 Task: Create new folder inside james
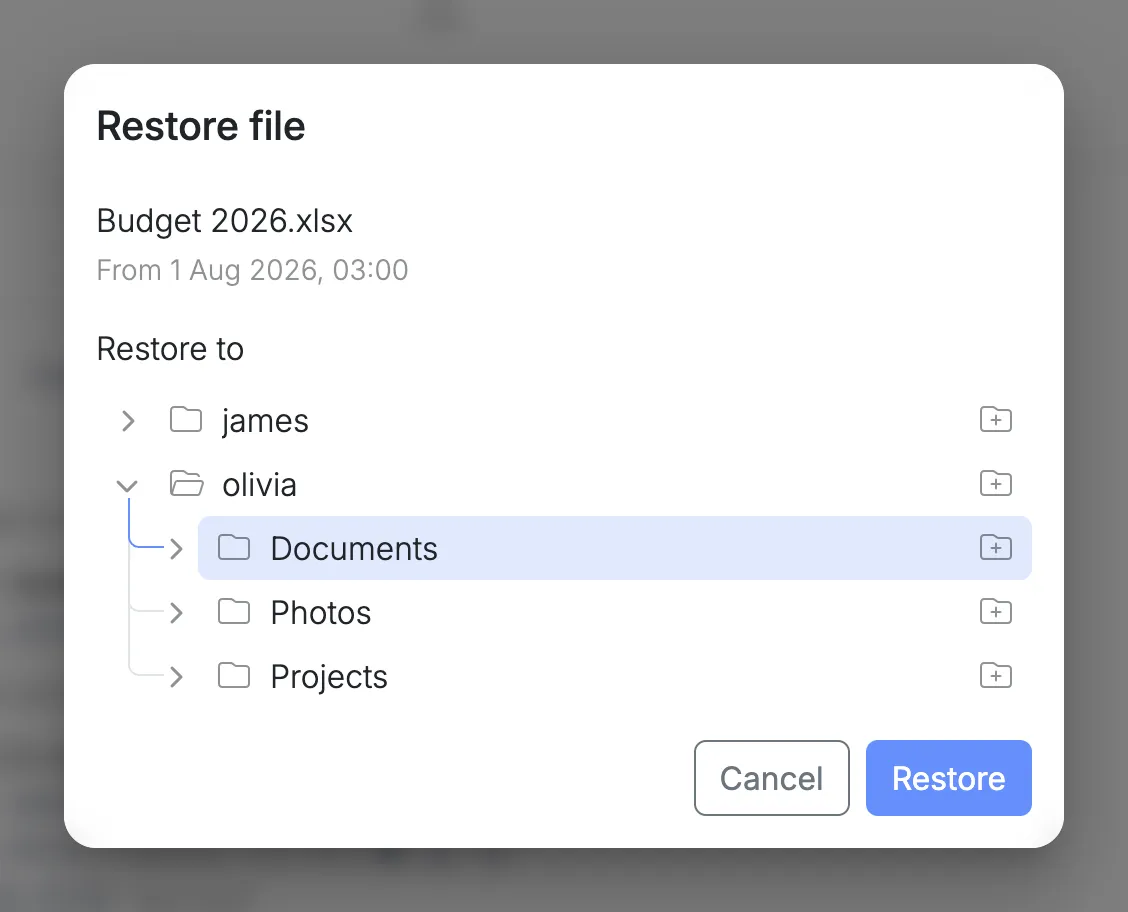(x=996, y=419)
